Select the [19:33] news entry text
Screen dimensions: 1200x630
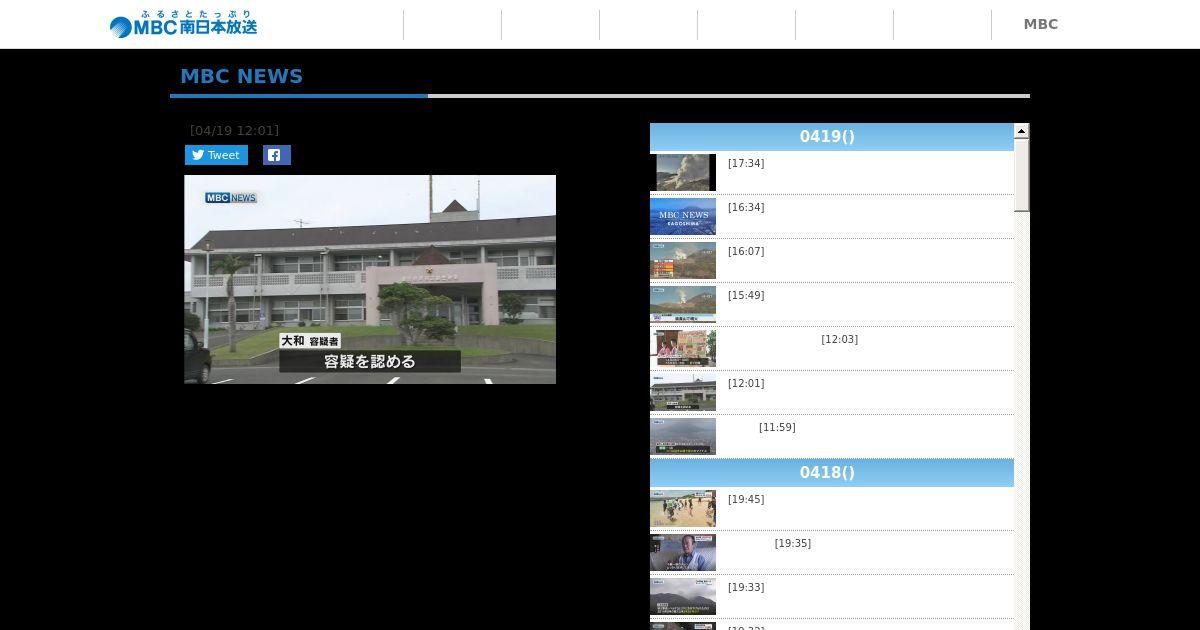pyautogui.click(x=746, y=587)
